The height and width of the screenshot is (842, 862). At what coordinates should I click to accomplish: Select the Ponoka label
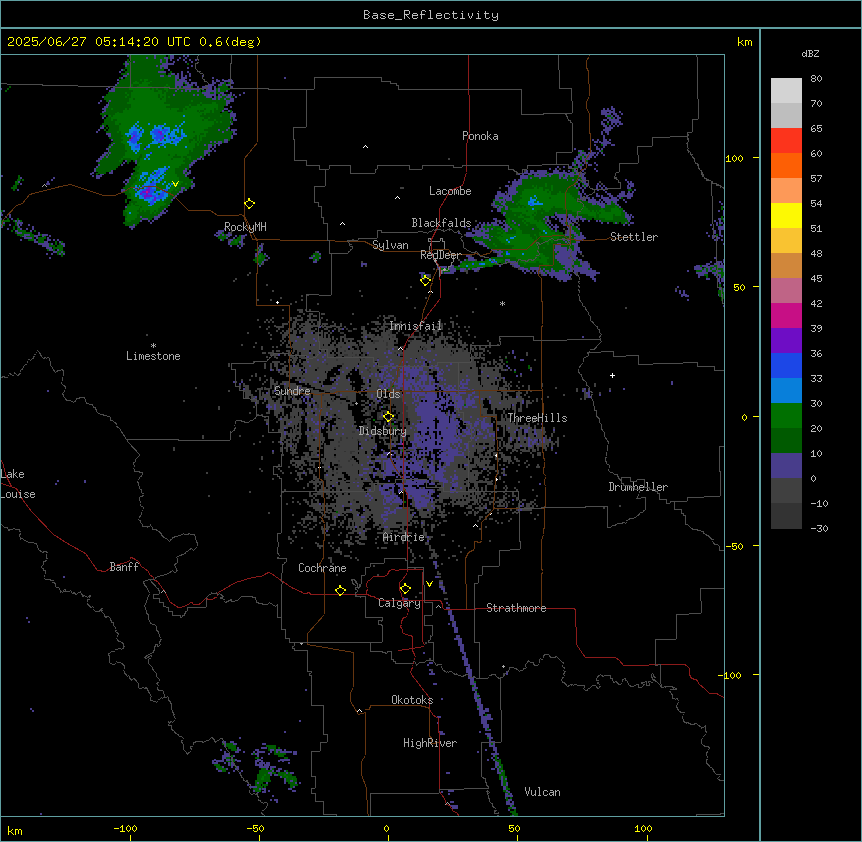tap(480, 136)
